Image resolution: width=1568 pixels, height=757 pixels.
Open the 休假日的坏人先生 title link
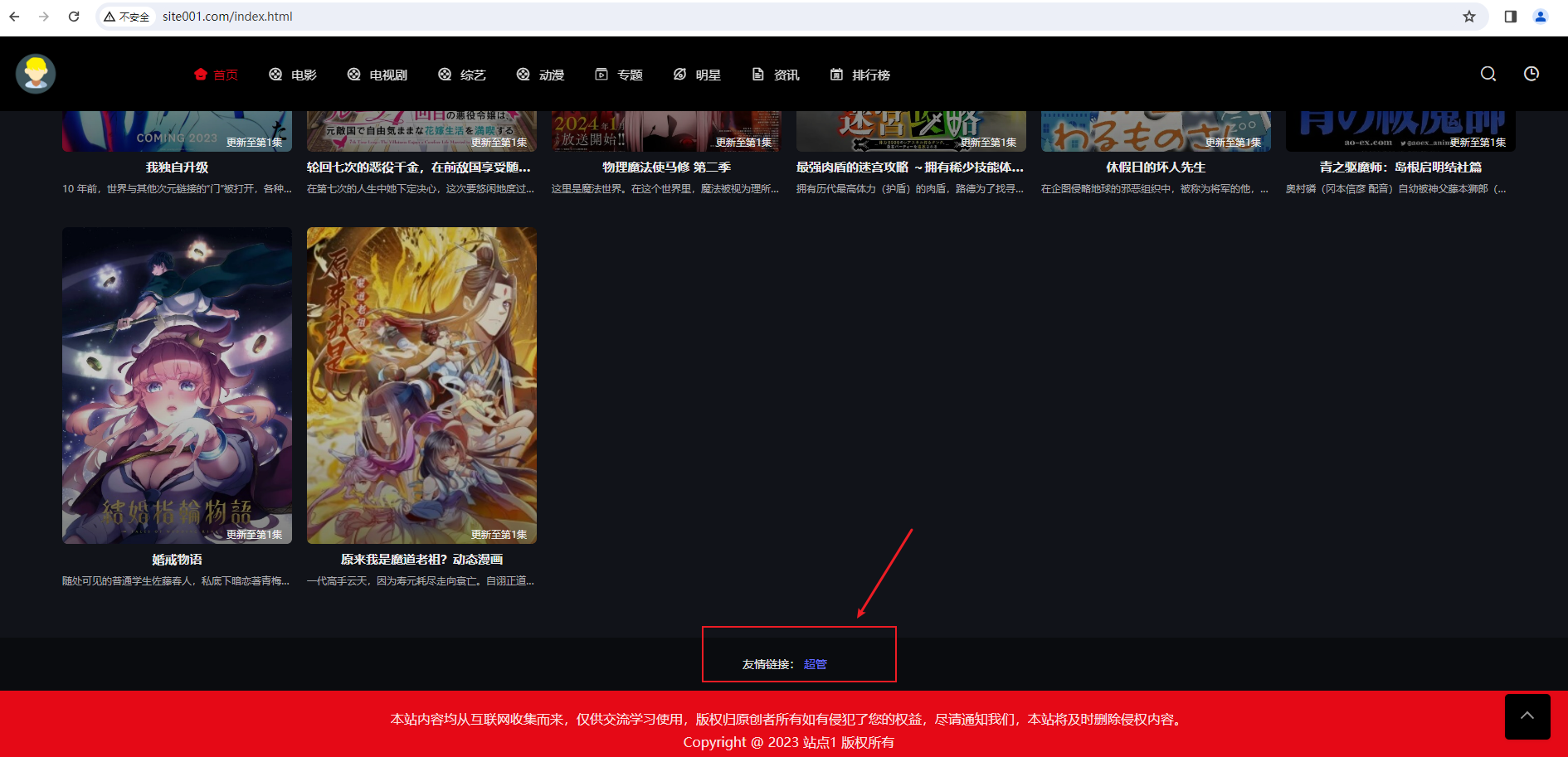tap(1156, 167)
